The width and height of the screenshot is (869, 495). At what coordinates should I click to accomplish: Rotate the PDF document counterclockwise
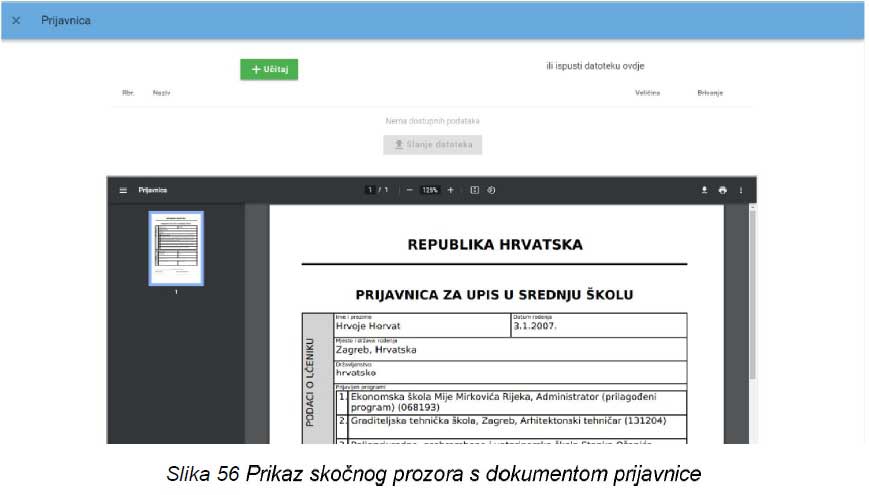tap(491, 190)
